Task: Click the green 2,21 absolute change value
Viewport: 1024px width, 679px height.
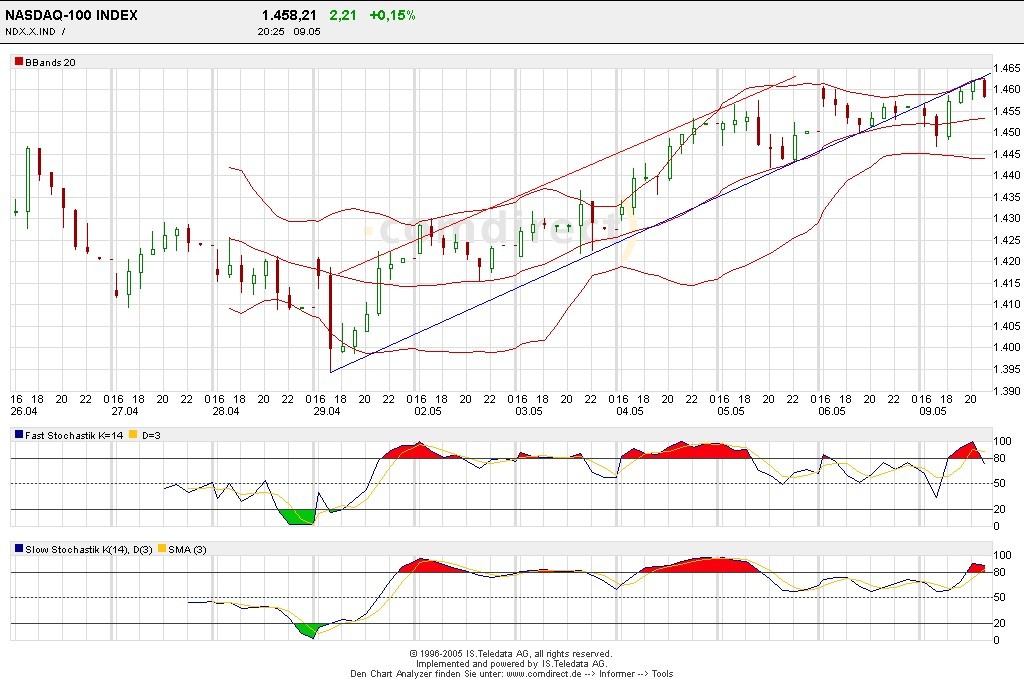Action: click(x=344, y=16)
